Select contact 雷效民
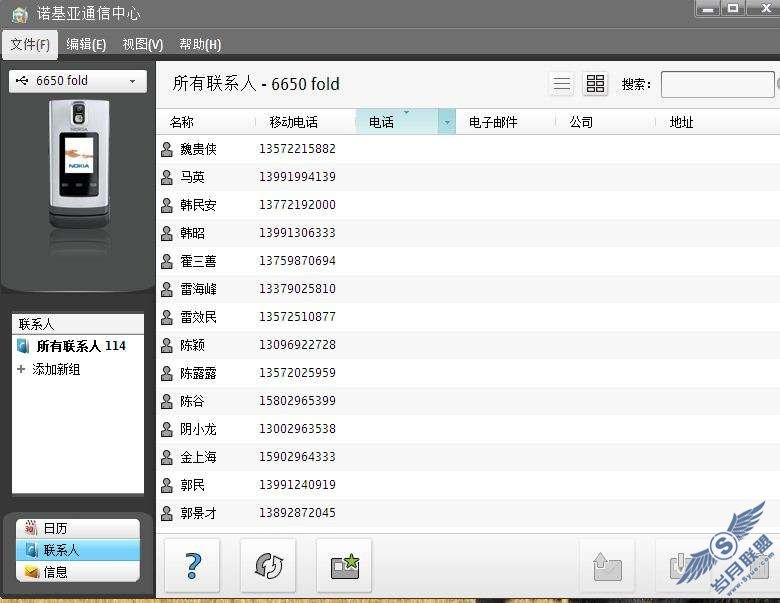 [x=198, y=317]
